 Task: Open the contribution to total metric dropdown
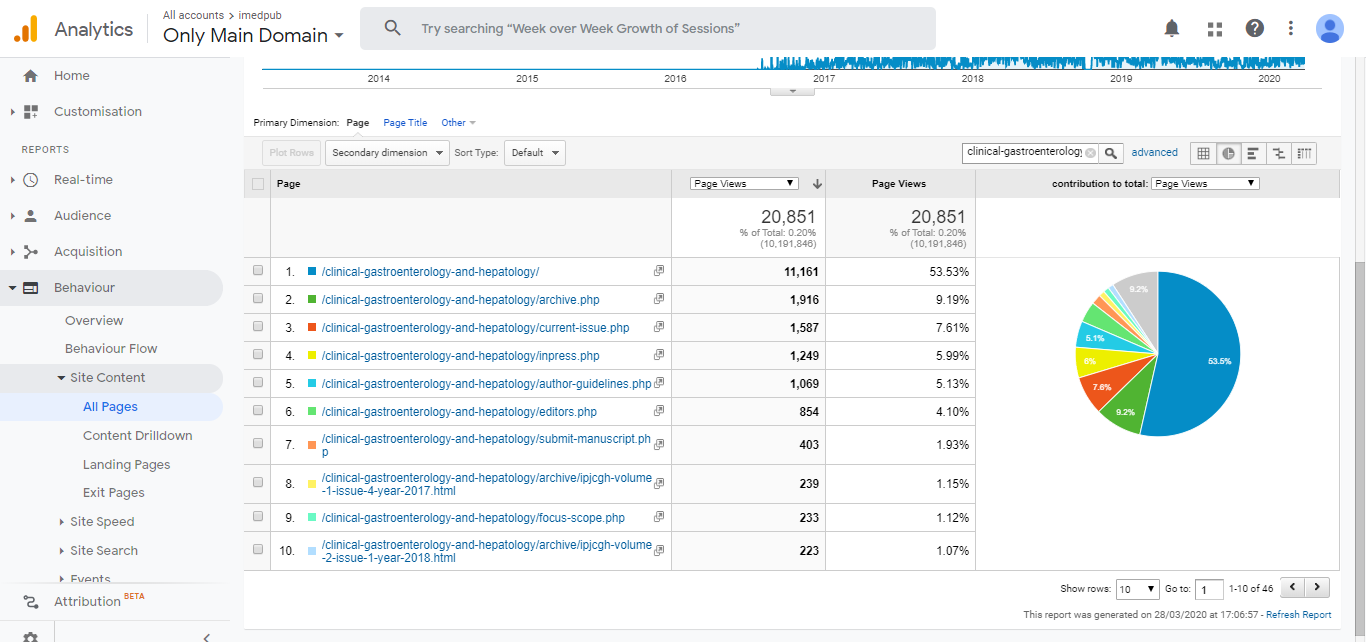point(1204,184)
